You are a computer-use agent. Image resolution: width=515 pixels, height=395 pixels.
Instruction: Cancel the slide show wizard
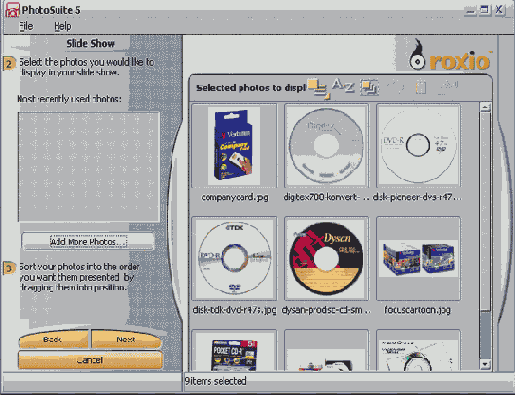coord(90,360)
